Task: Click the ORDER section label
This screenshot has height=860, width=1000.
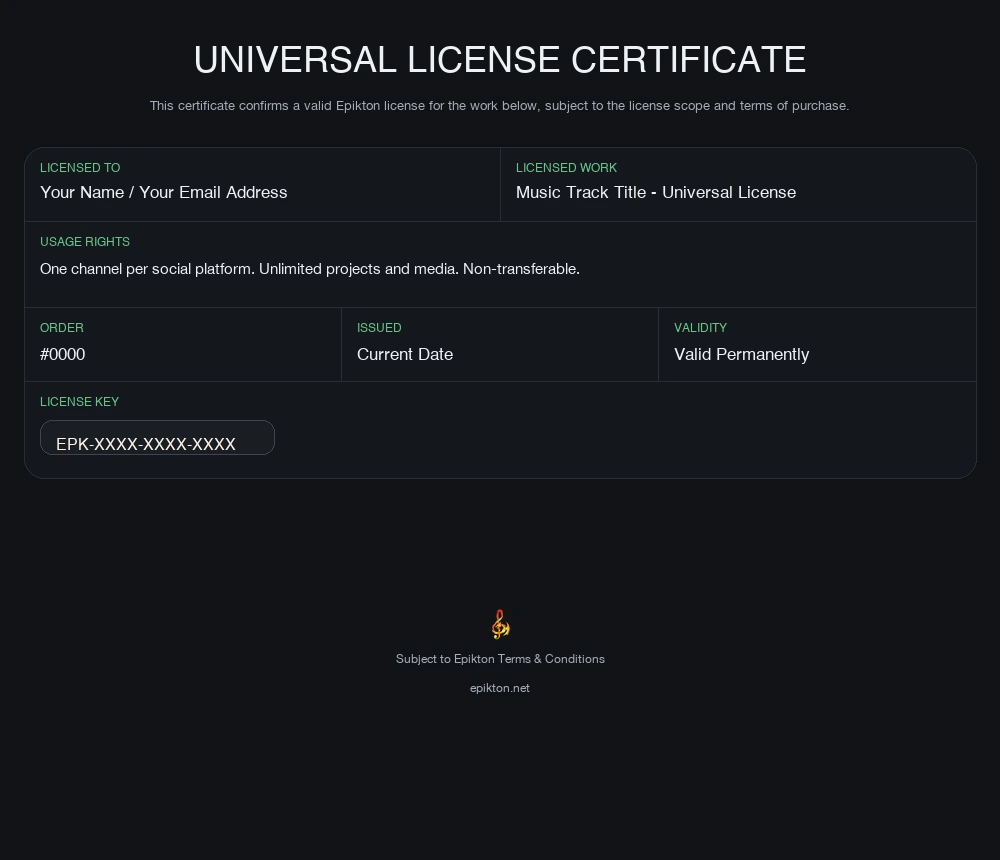Action: coord(62,328)
